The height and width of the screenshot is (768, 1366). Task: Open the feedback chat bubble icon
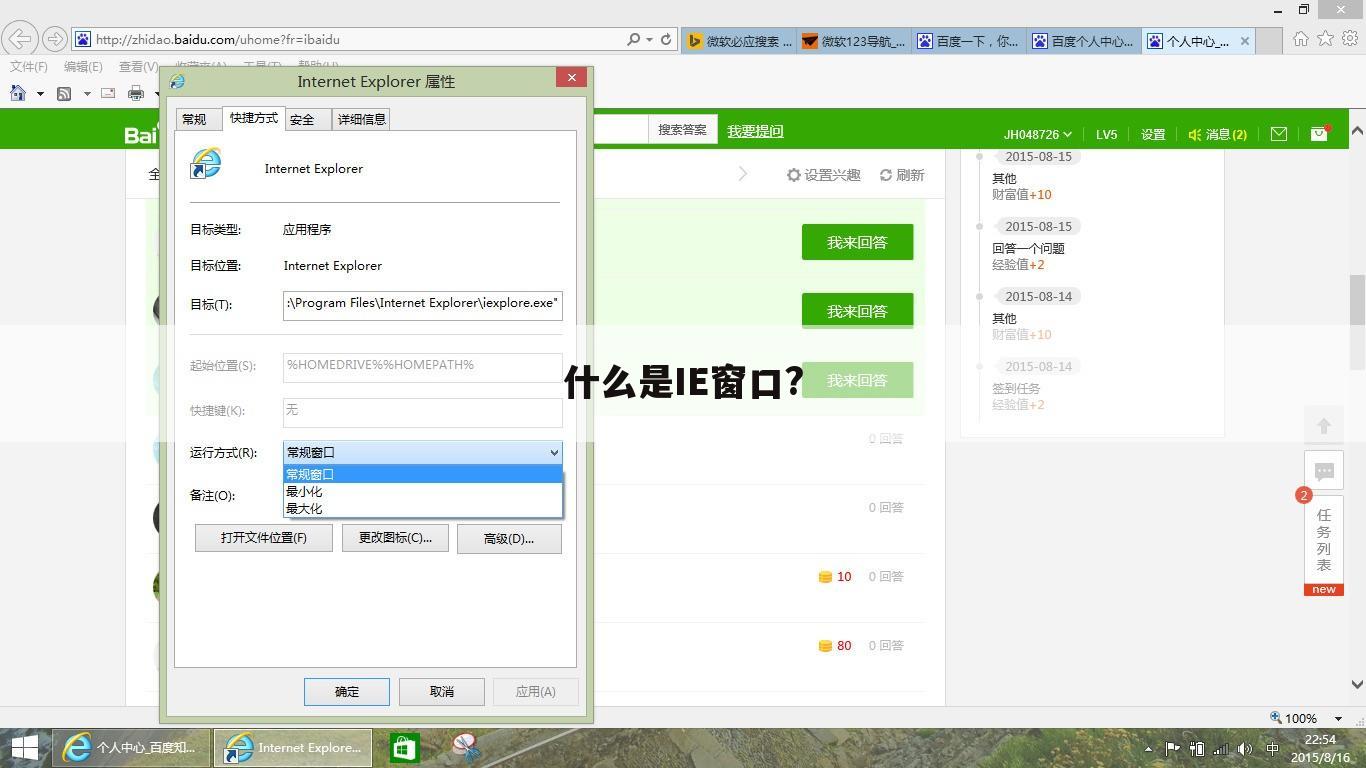click(1324, 471)
